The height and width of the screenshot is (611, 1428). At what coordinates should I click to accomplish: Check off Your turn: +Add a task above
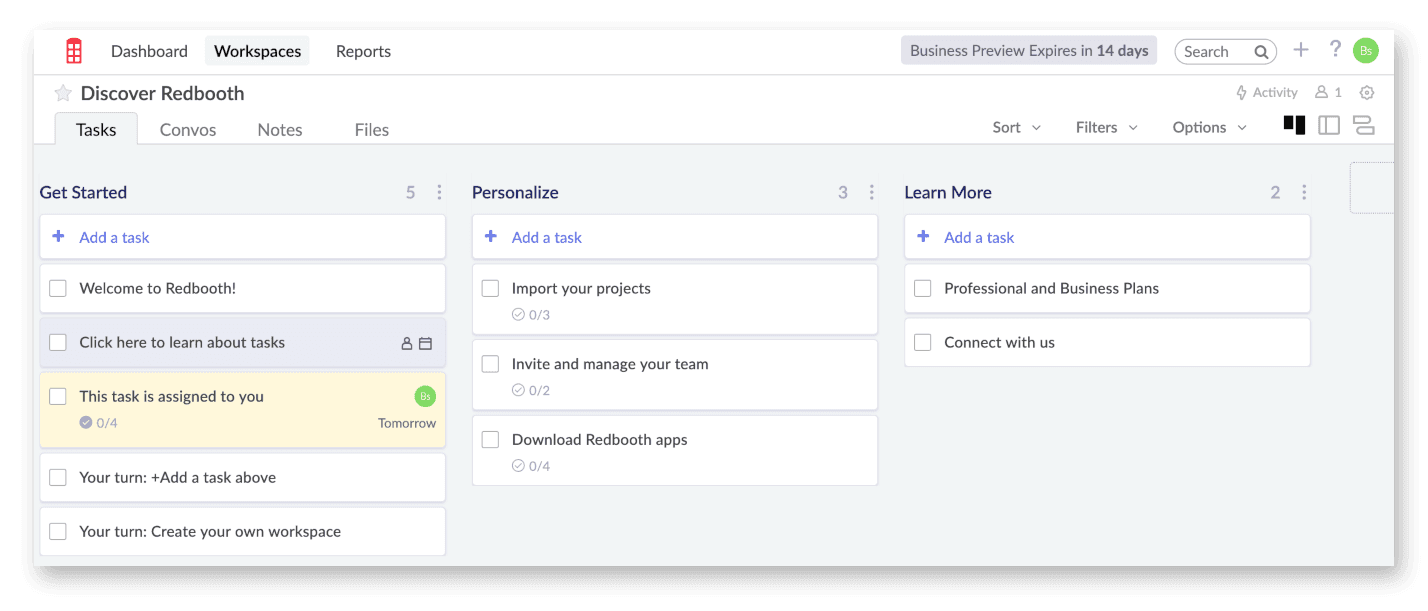click(58, 477)
